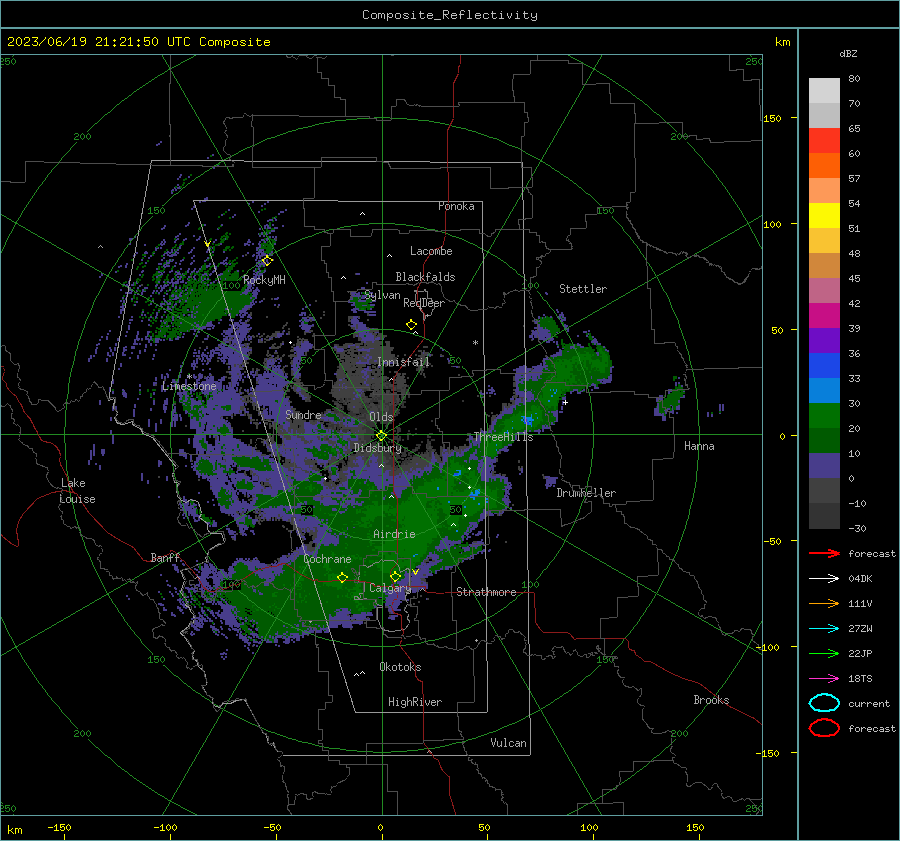Viewport: 900px width, 841px height.
Task: Click the yellow diamond marker beside RockyMH
Action: coord(267,261)
